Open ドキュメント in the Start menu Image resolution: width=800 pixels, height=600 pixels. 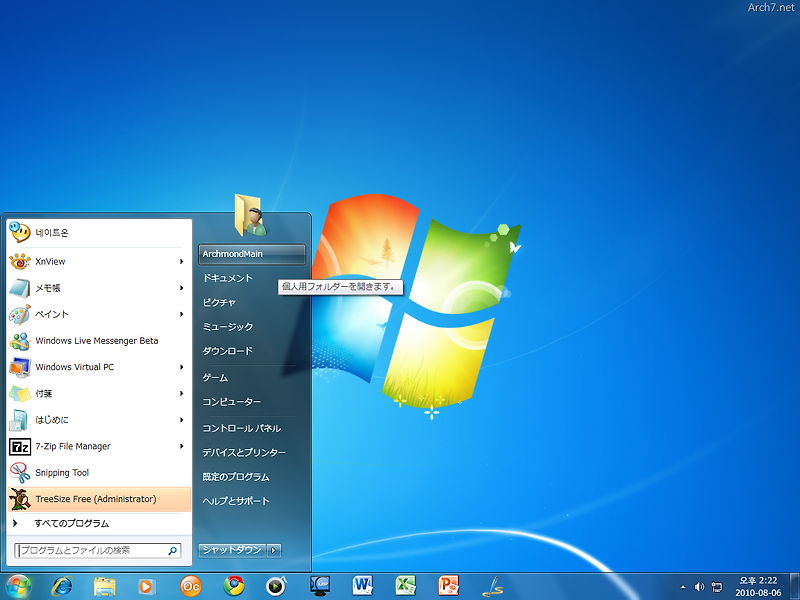coord(252,278)
